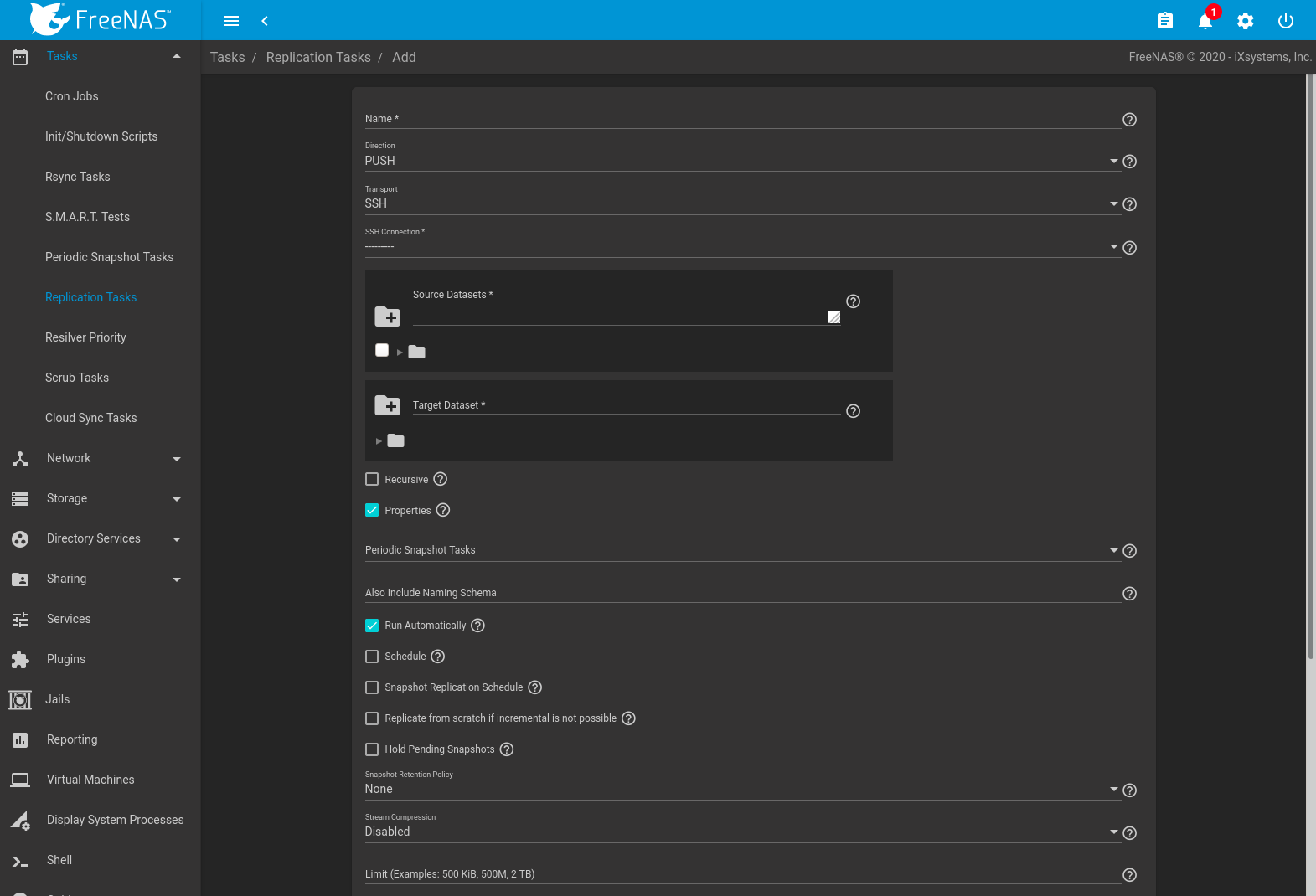Open the Direction dropdown showing PUSH
1316x896 pixels.
[737, 161]
